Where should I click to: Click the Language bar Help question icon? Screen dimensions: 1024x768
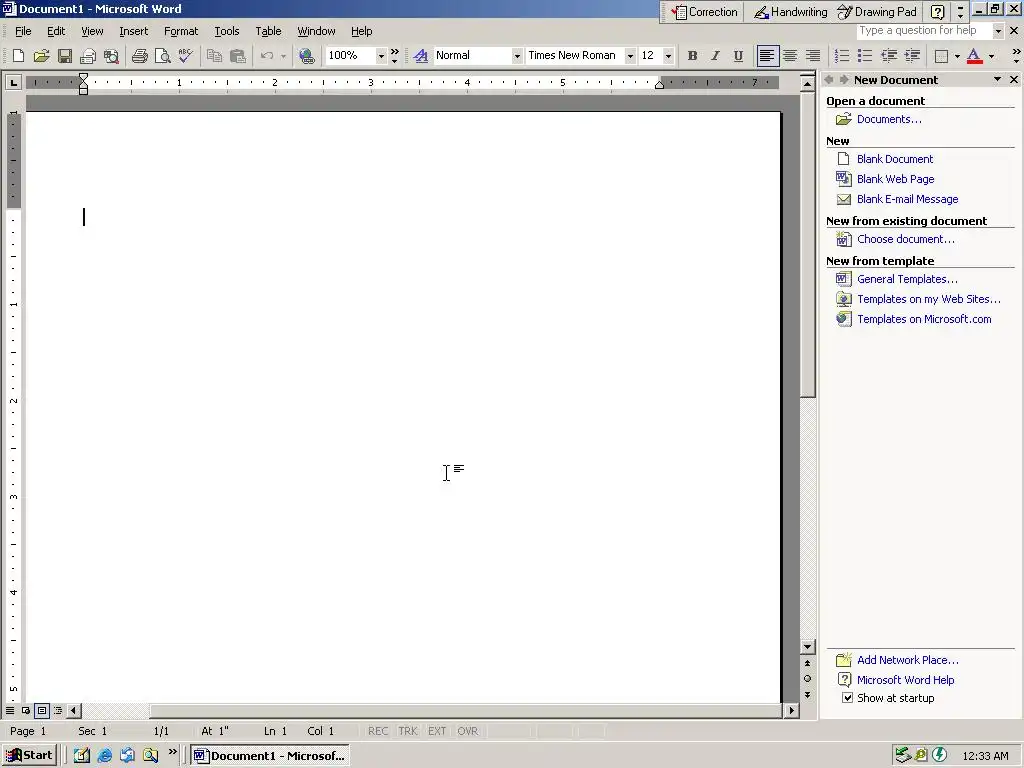click(937, 12)
